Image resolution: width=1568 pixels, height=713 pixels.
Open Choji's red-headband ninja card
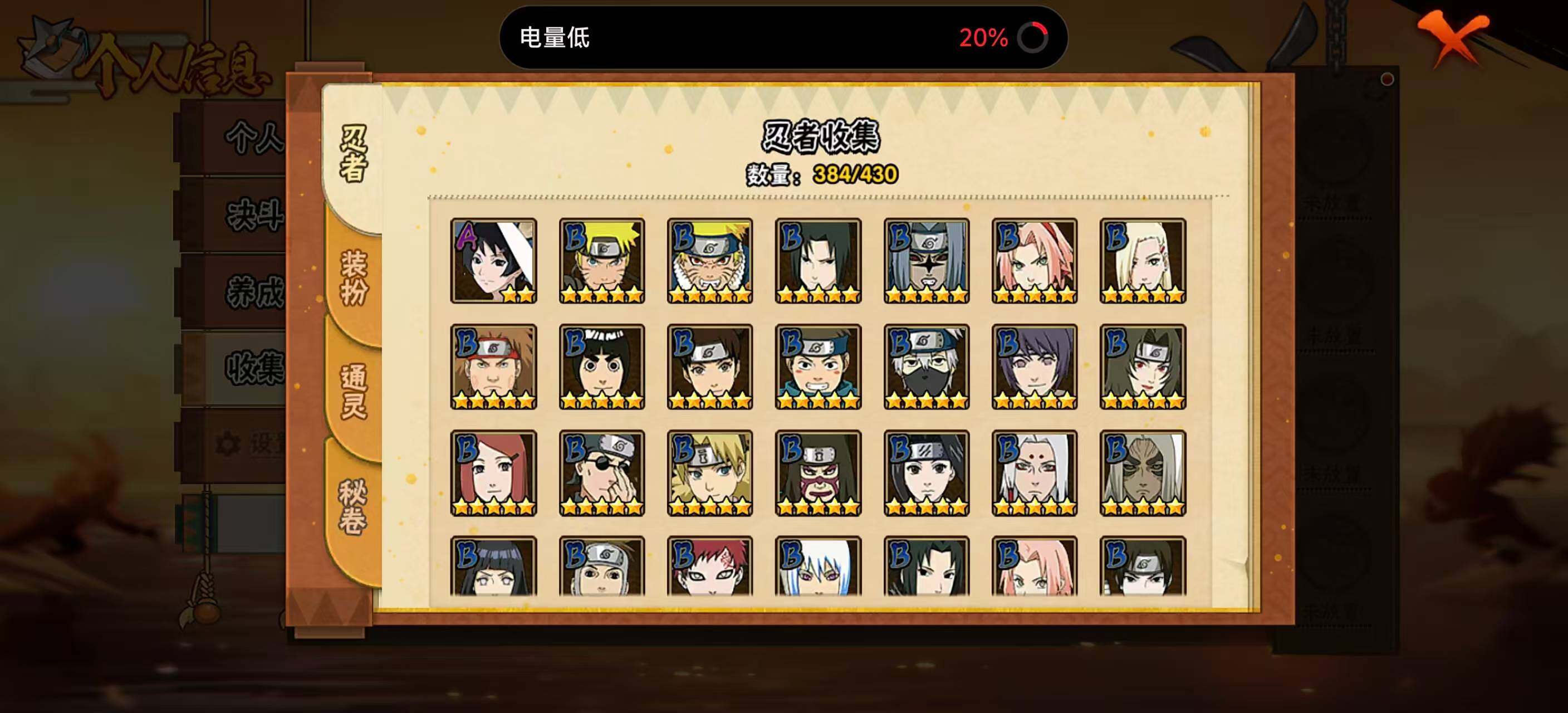pos(494,367)
